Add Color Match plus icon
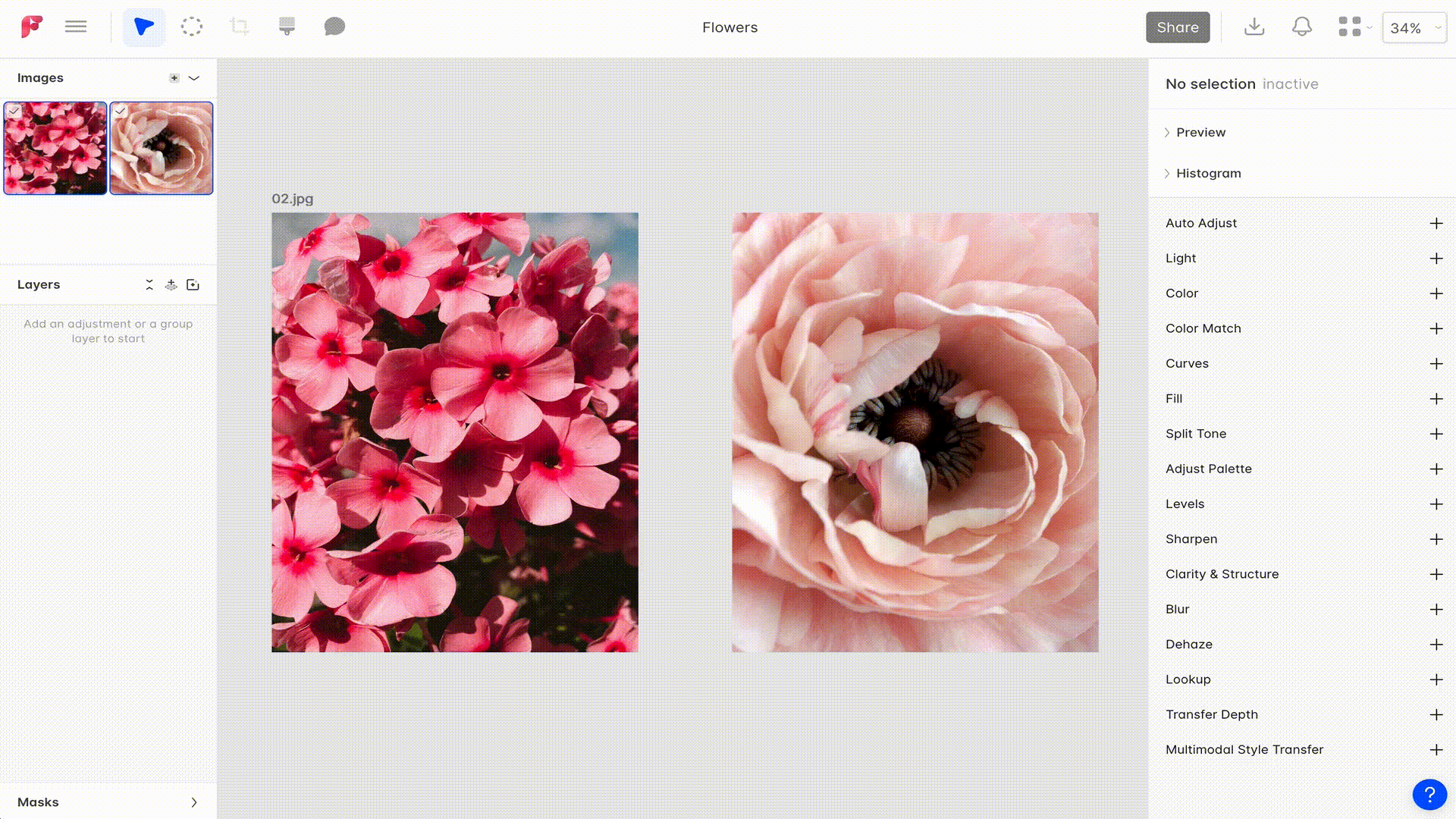Viewport: 1456px width, 819px height. point(1436,328)
